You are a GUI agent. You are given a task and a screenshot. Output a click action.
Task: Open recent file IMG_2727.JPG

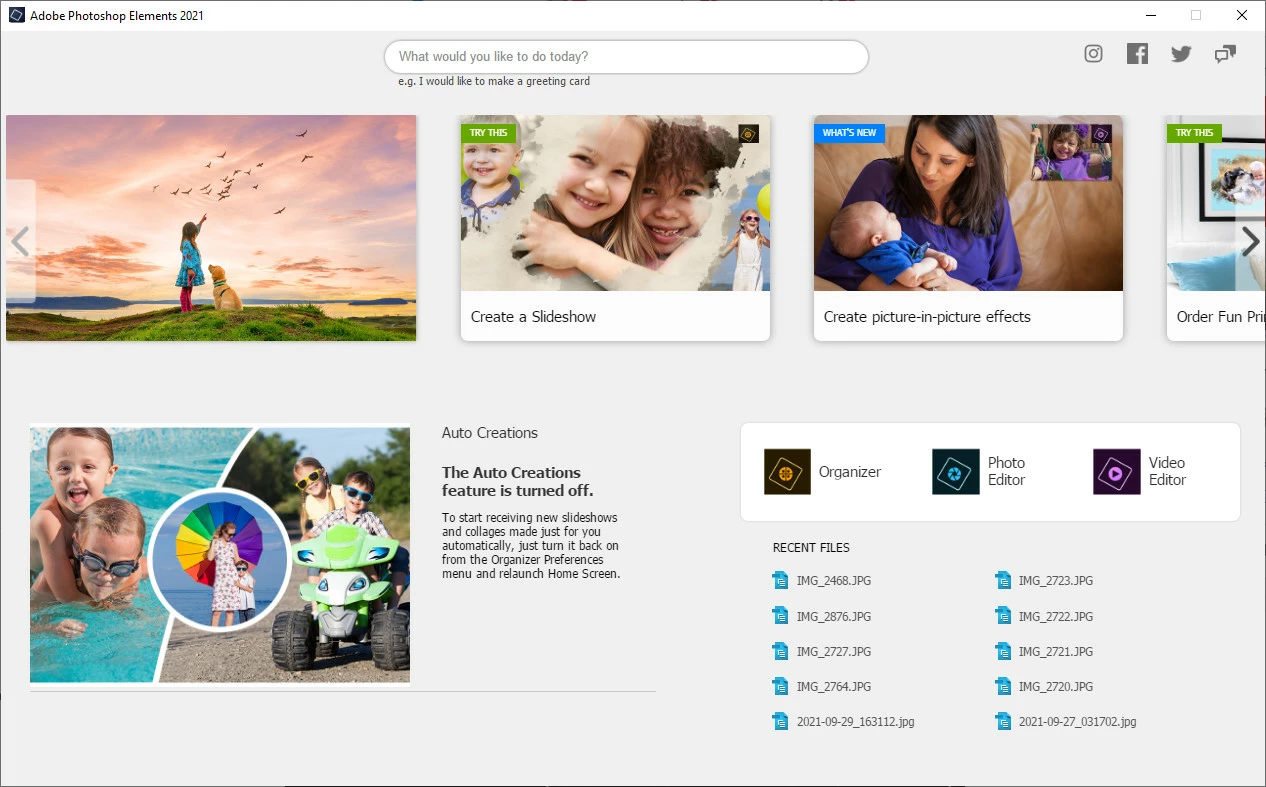pyautogui.click(x=834, y=652)
